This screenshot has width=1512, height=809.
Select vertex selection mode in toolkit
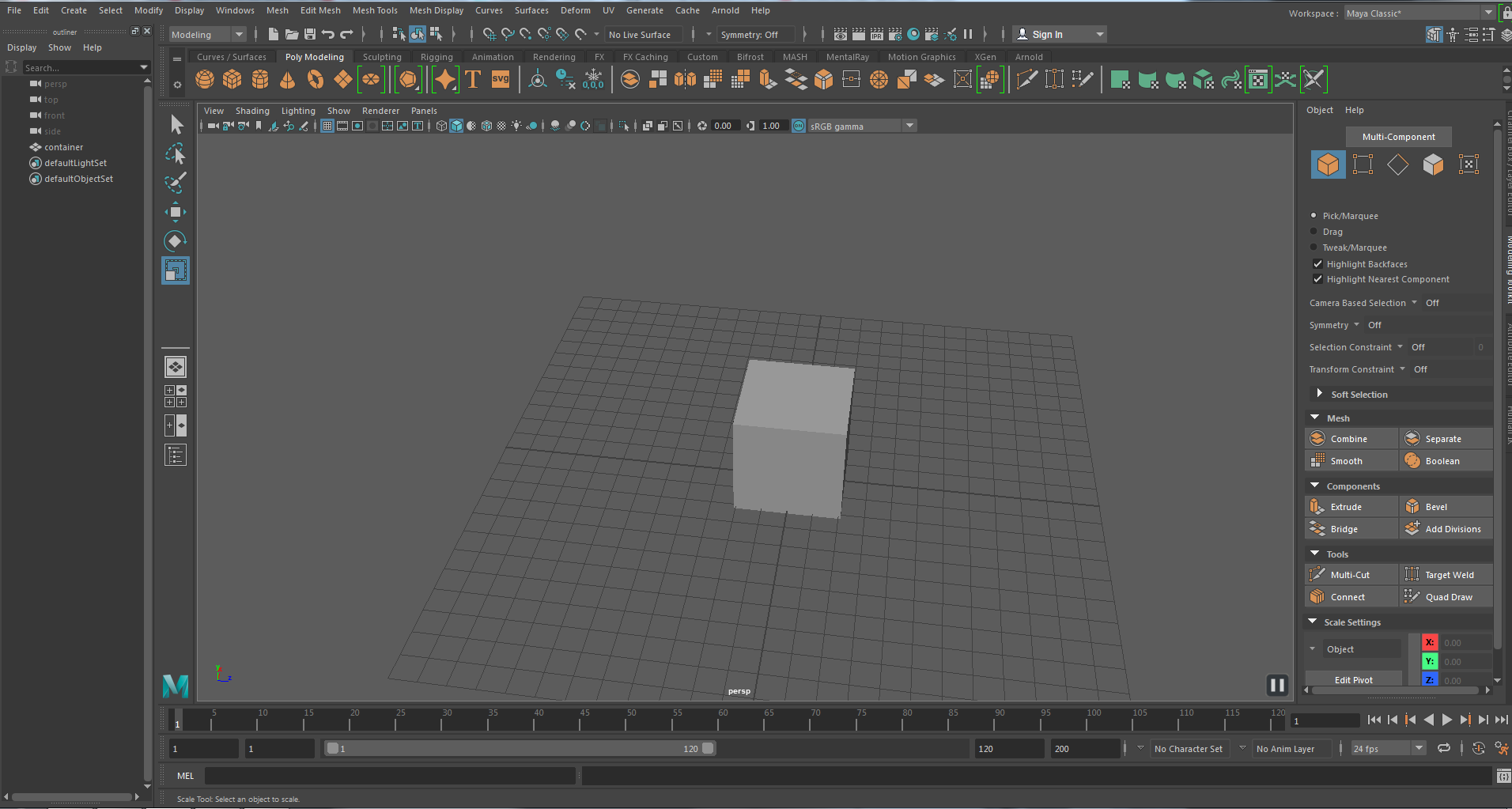point(1363,164)
